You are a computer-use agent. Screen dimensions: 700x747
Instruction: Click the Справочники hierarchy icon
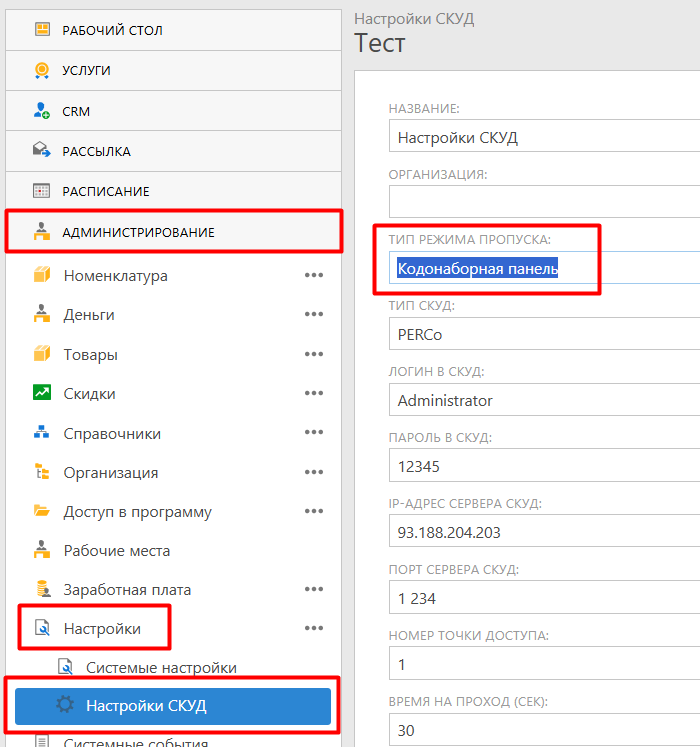(x=42, y=433)
